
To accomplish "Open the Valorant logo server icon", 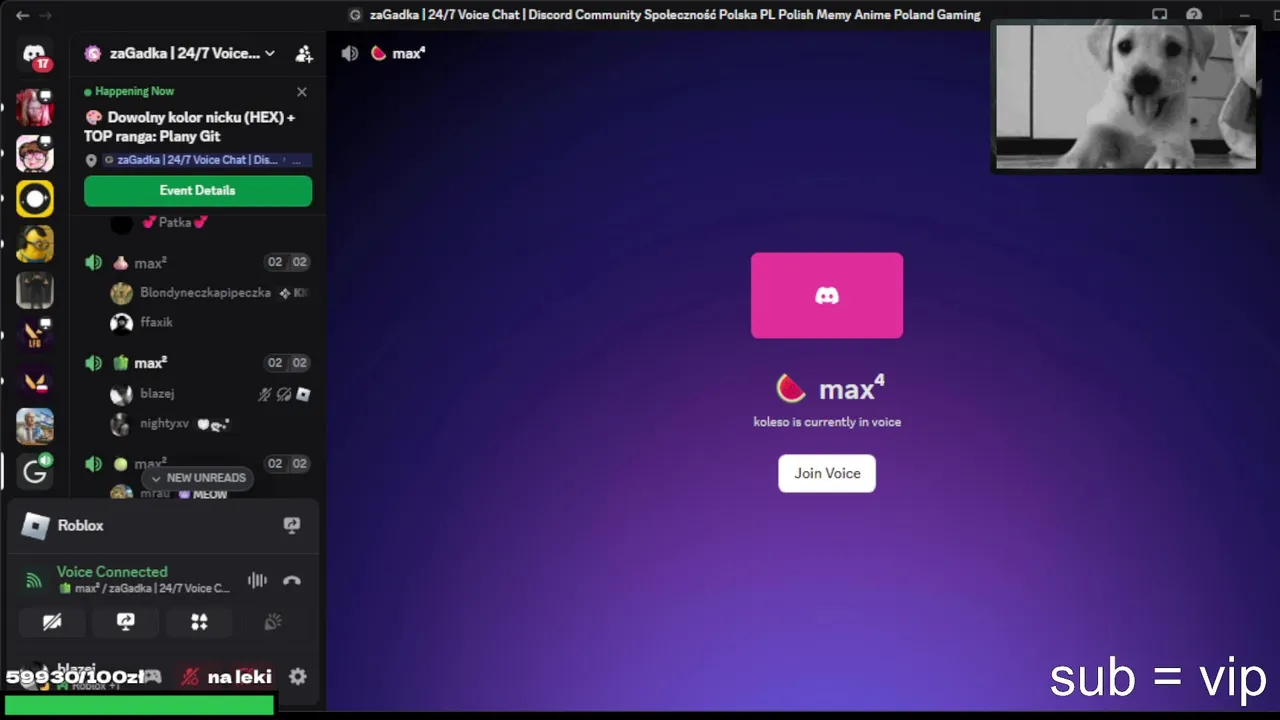I will tap(35, 381).
